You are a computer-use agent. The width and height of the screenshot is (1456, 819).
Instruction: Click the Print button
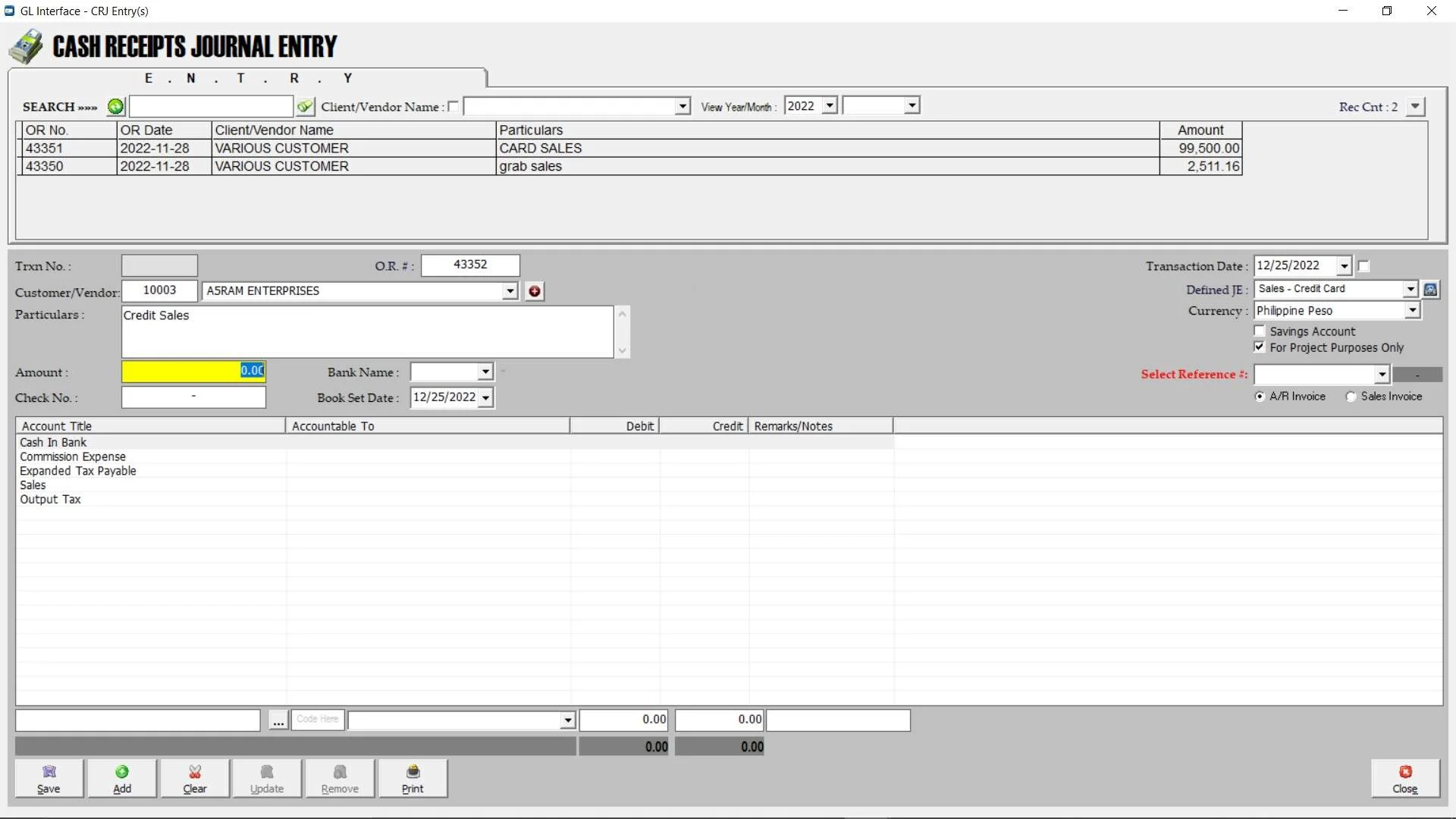[413, 779]
